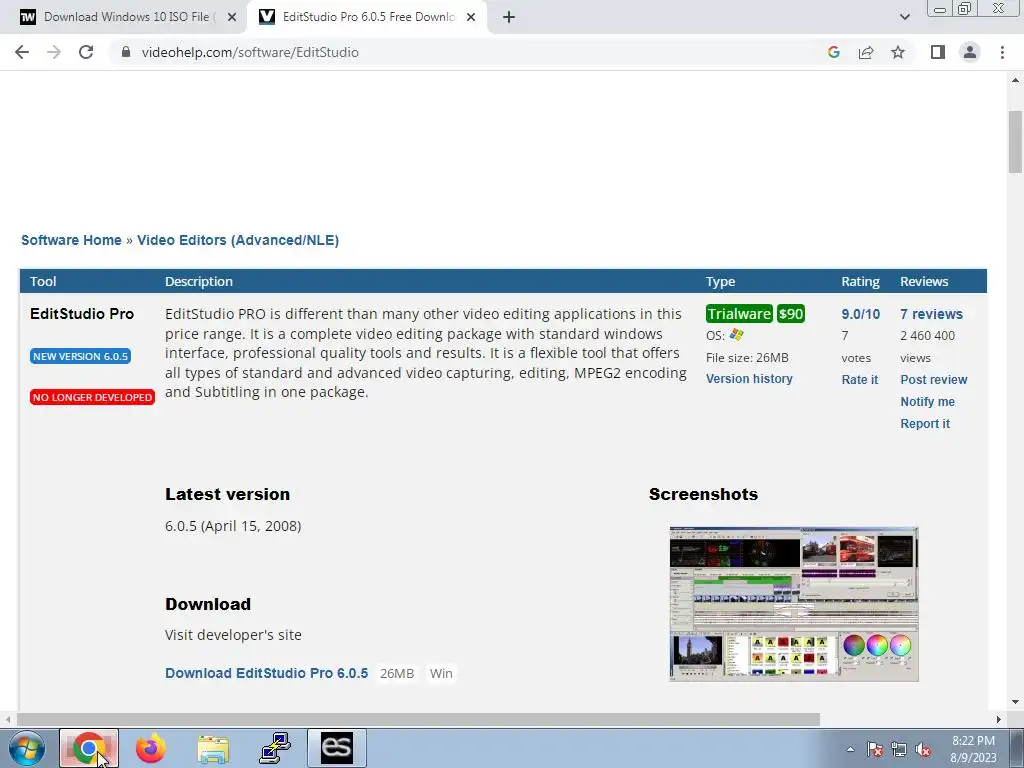Go back to the previous page

(22, 52)
